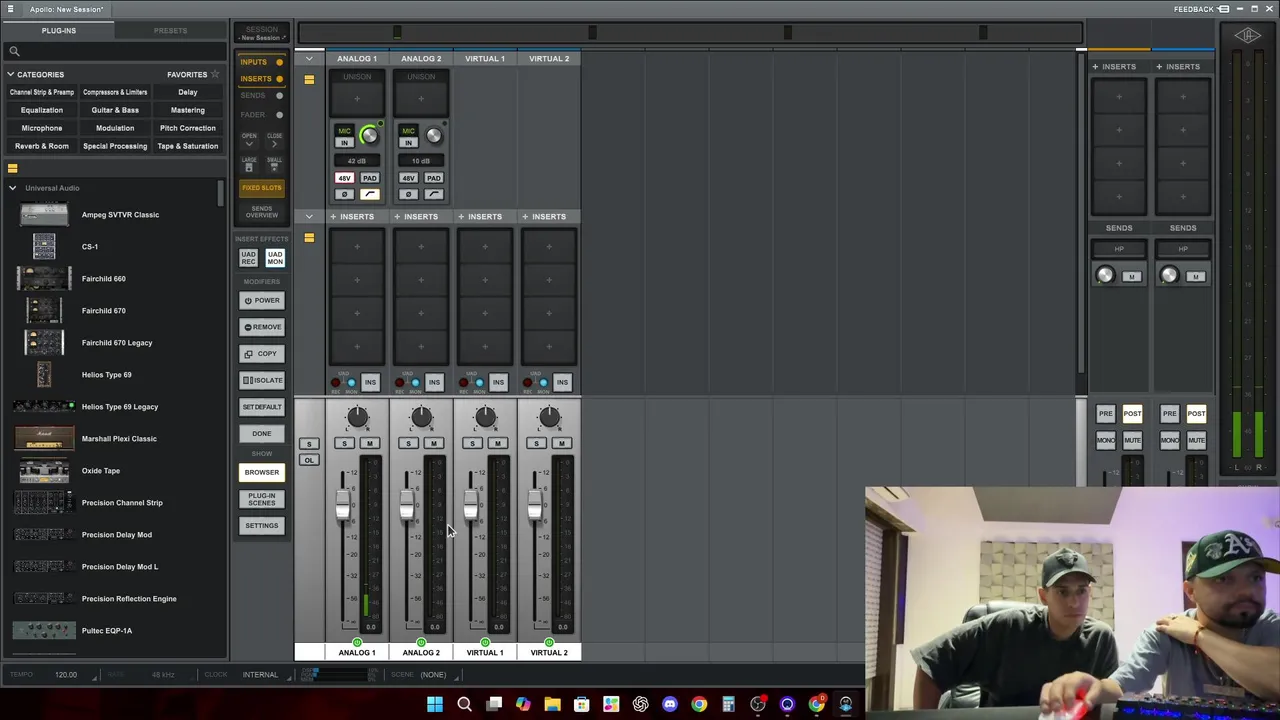
Task: Toggle the Favorites star
Action: (214, 74)
